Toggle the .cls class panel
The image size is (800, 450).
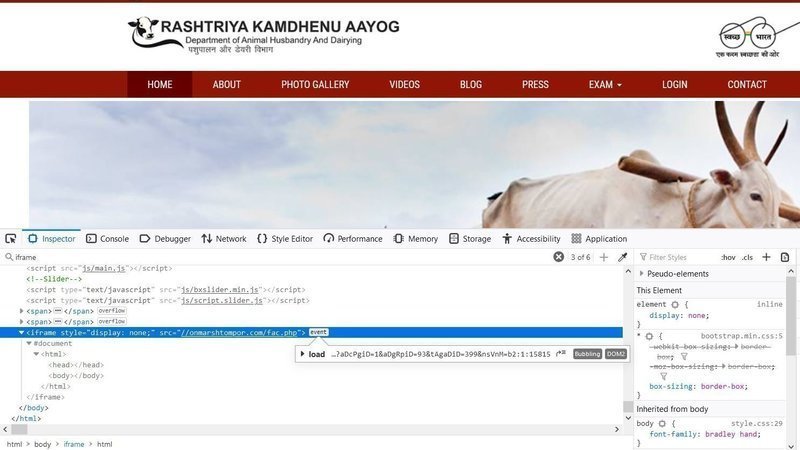point(747,257)
